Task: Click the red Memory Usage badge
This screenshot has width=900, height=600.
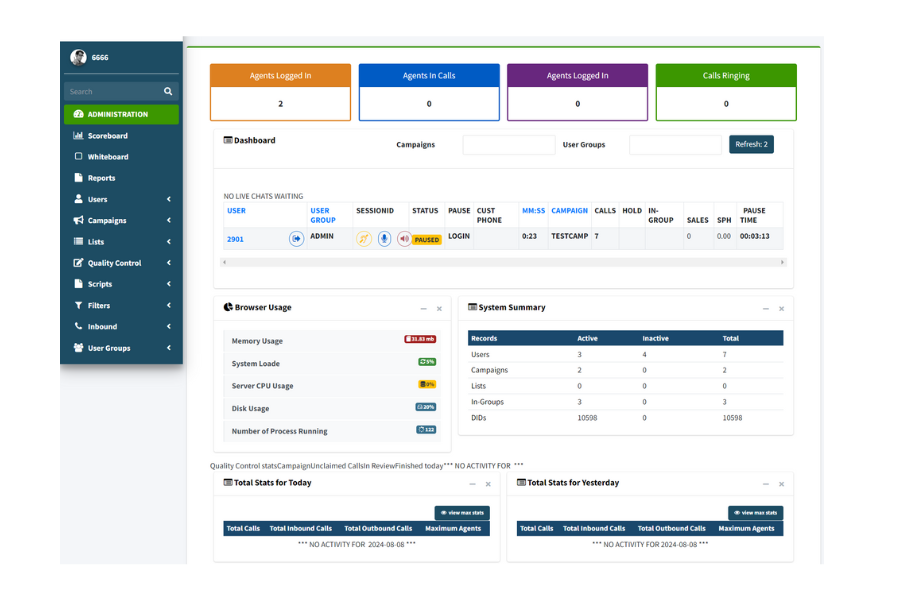Action: click(420, 340)
